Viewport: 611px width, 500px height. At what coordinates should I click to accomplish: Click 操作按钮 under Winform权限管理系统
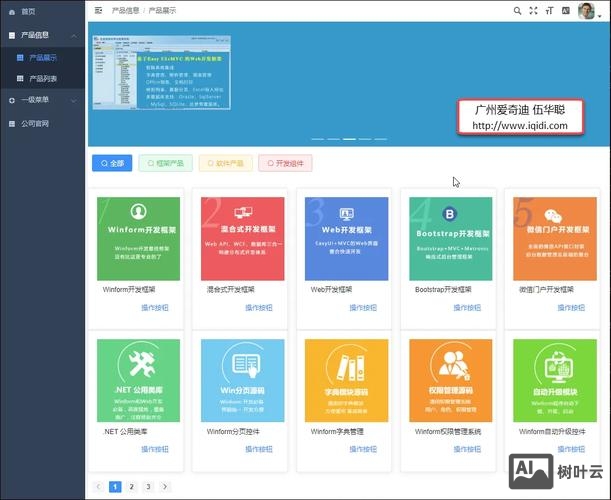[x=467, y=449]
